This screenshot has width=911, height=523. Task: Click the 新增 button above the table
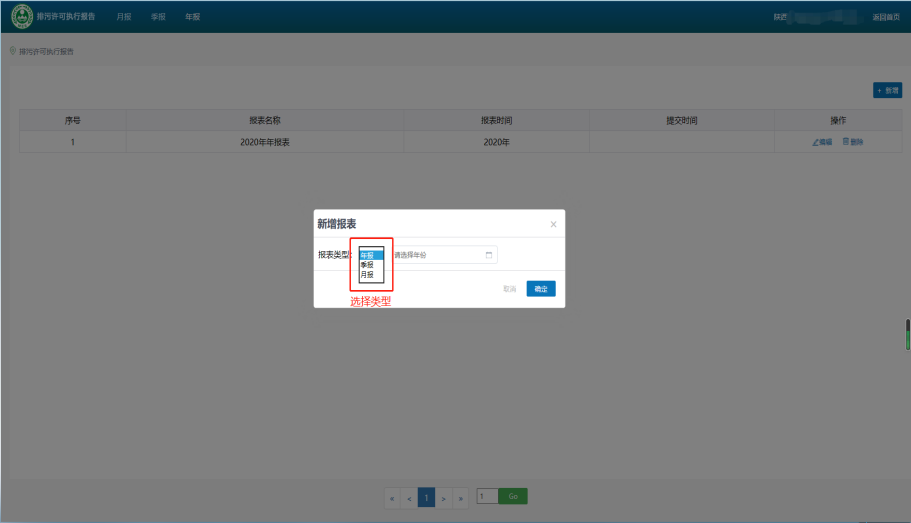[887, 90]
